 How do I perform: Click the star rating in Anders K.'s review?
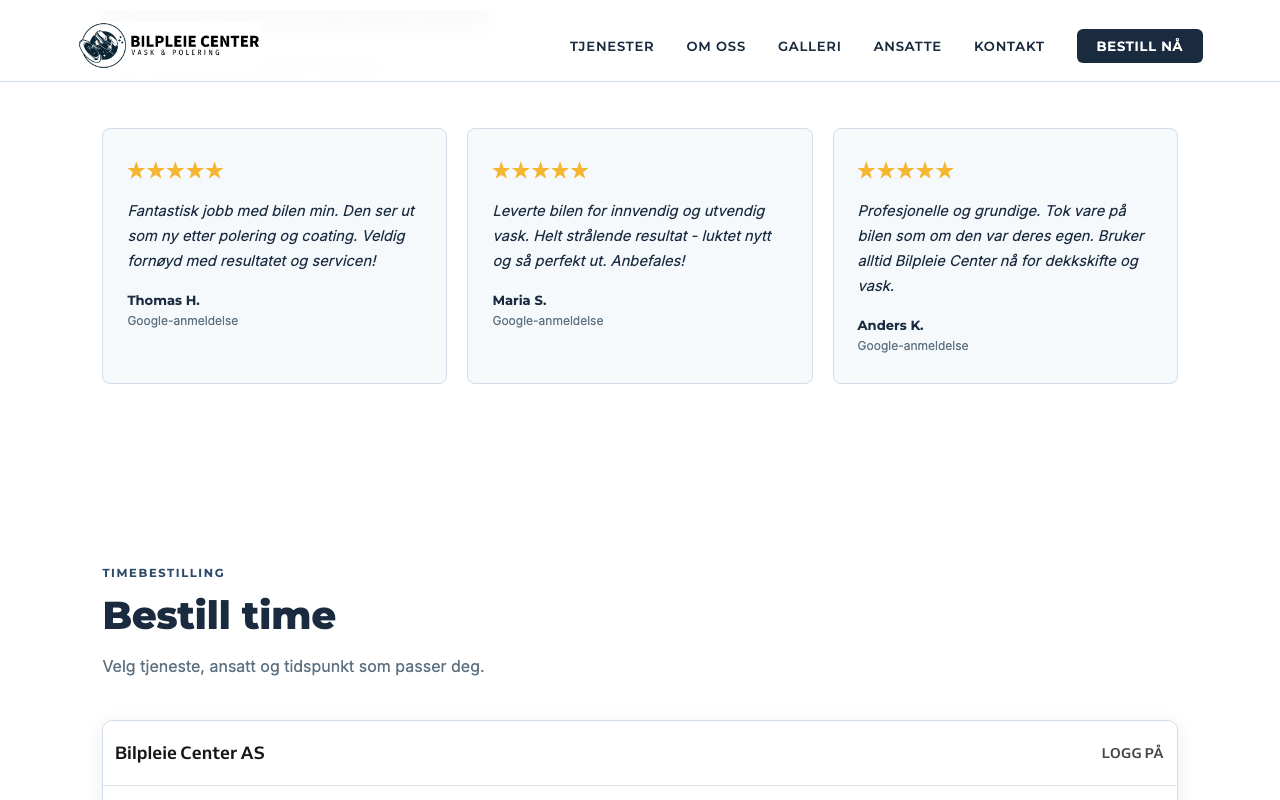(905, 171)
